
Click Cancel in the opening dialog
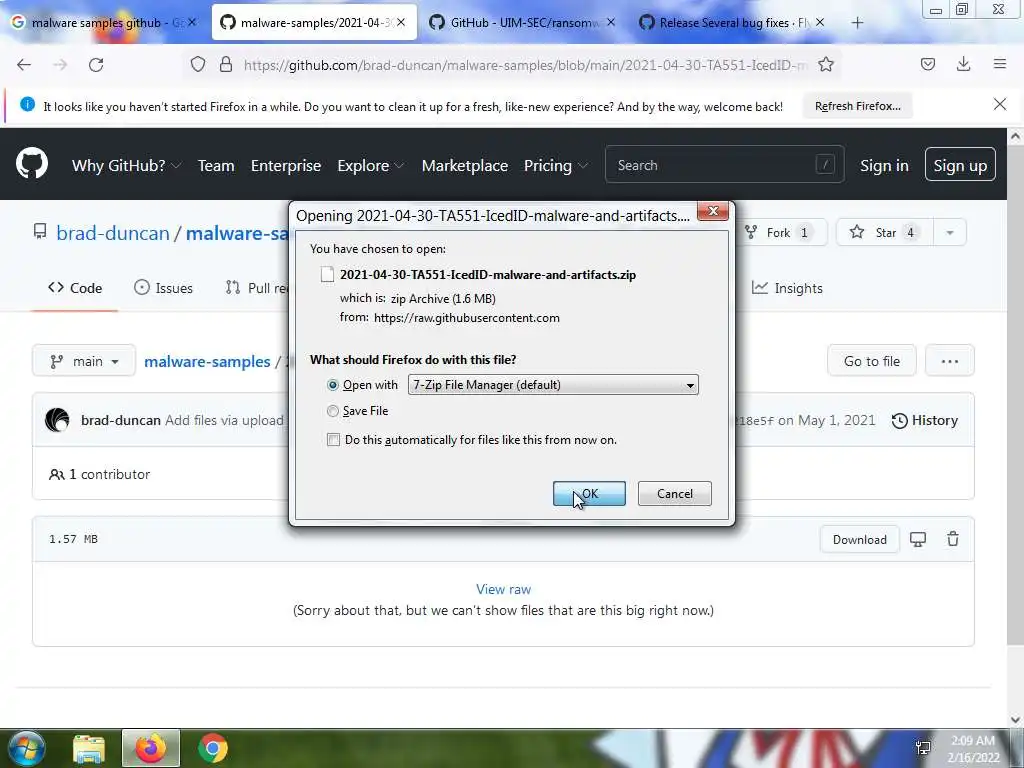[675, 494]
